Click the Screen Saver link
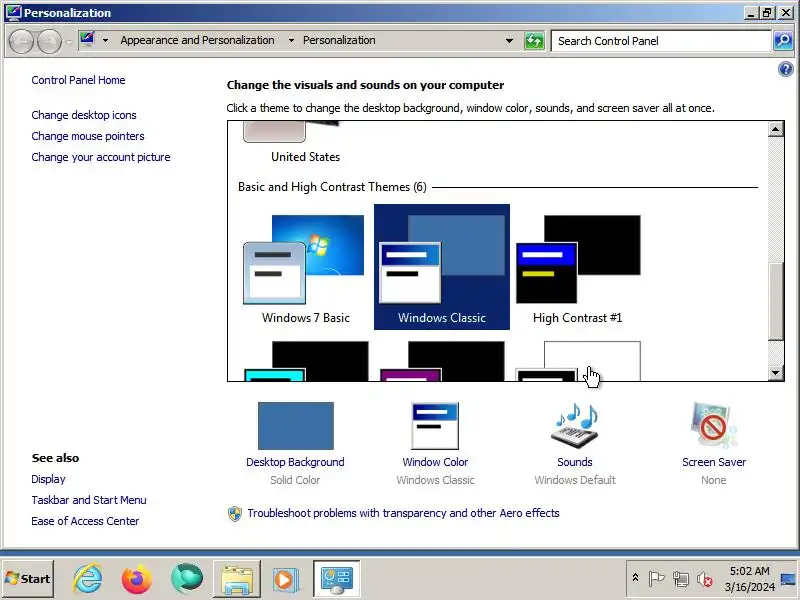Screen dimensions: 800x600 (x=714, y=462)
